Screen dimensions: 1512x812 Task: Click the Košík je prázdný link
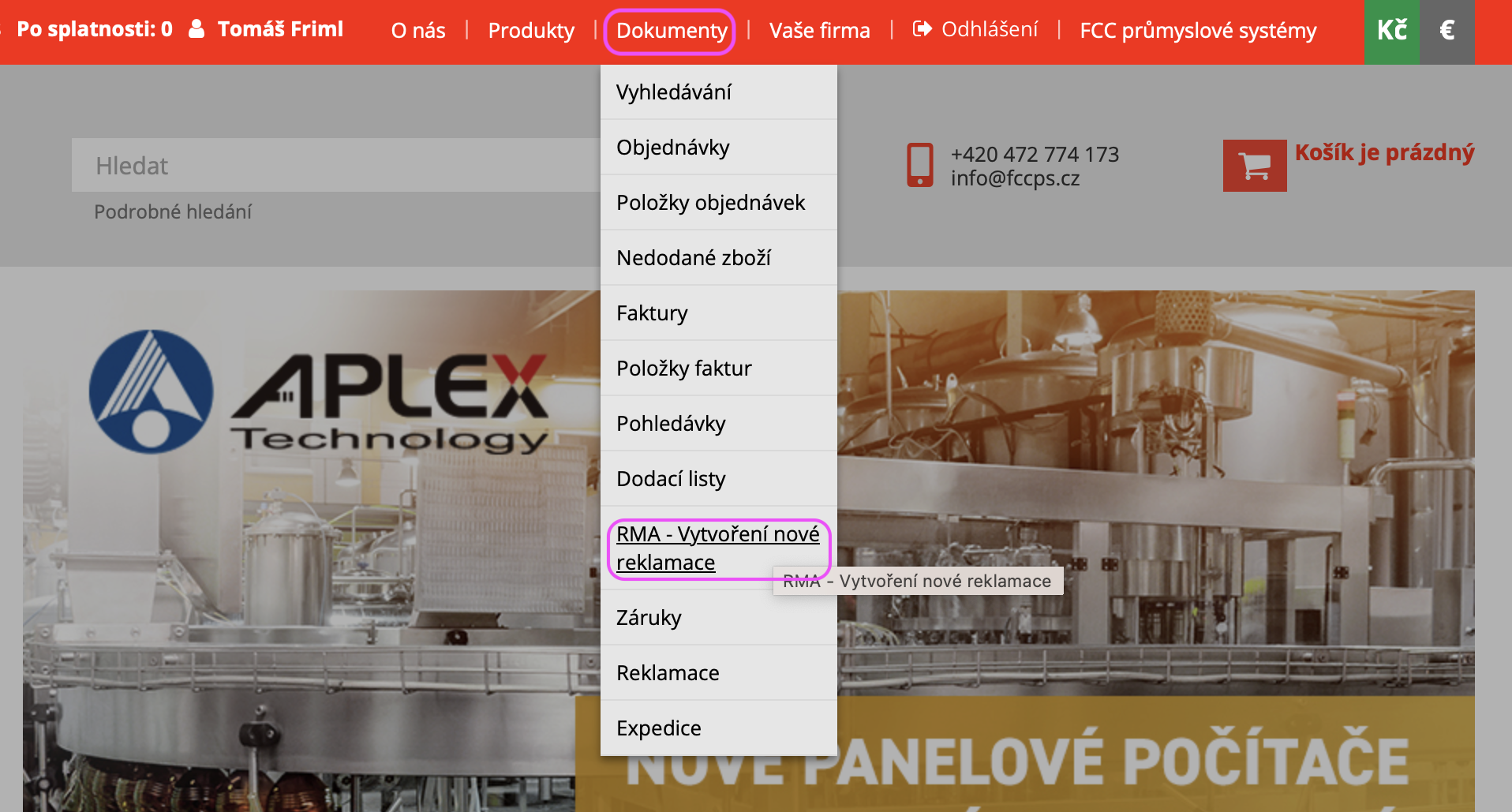point(1384,152)
